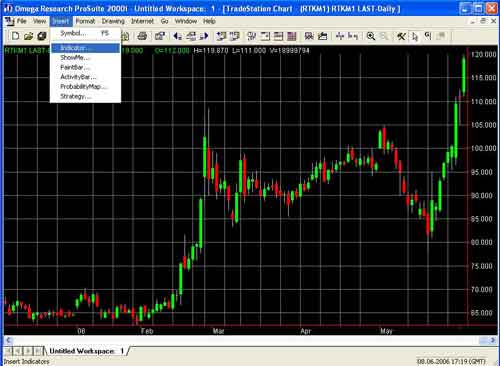Open the View menu
The image size is (500, 366).
tap(39, 21)
